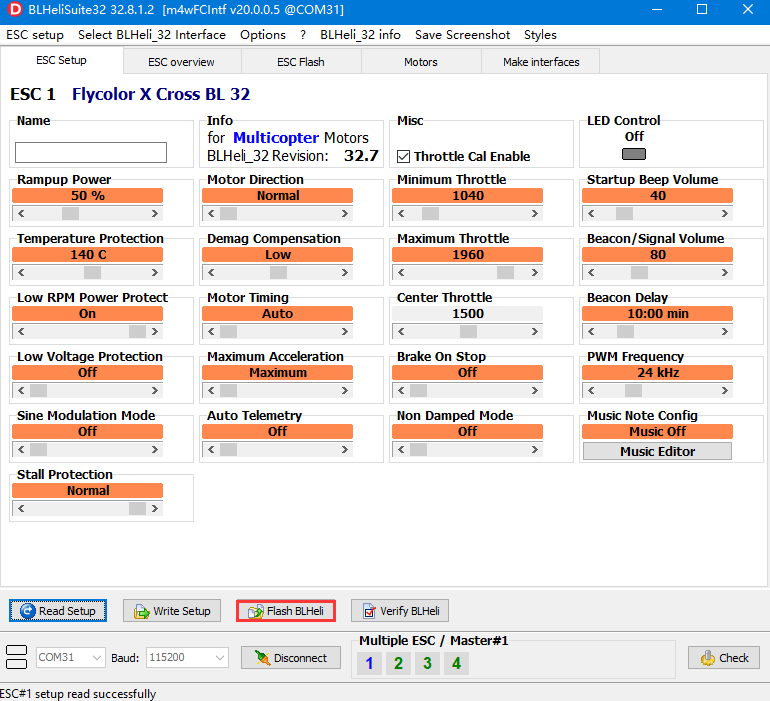
Task: Select the ESC Setup tab
Action: click(61, 60)
